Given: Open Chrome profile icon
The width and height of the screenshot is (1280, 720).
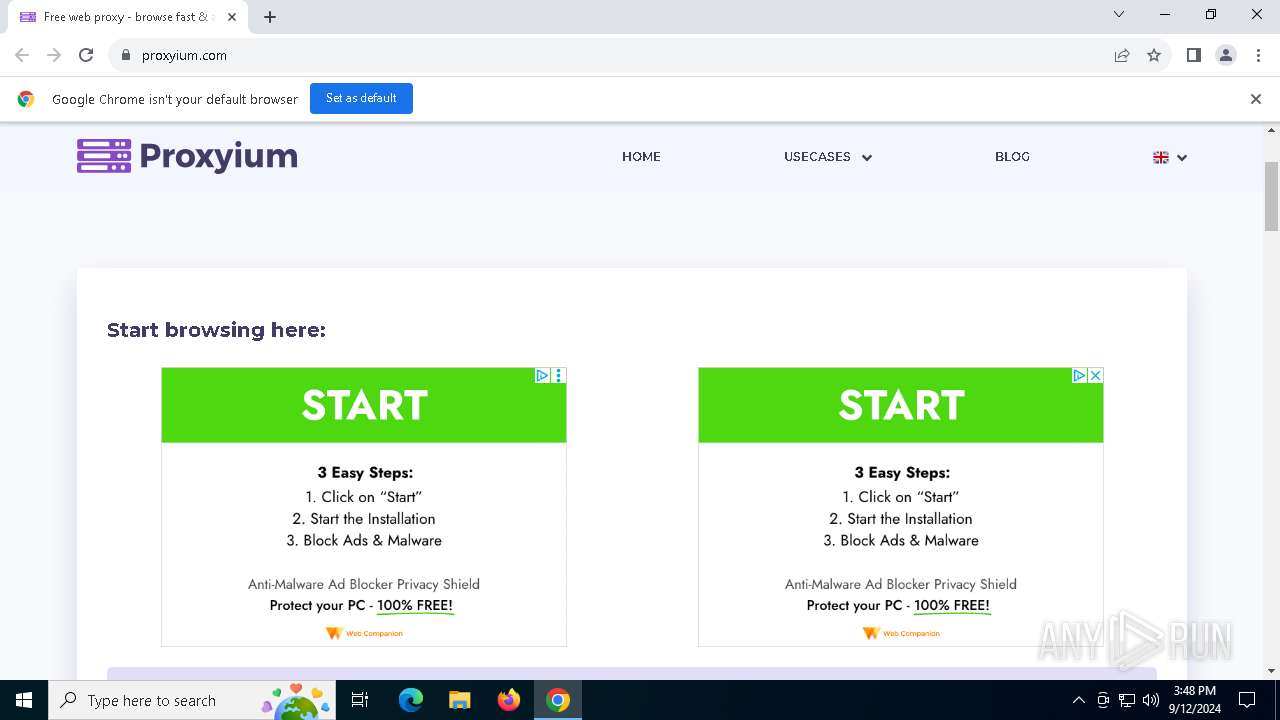Looking at the screenshot, I should pyautogui.click(x=1226, y=55).
